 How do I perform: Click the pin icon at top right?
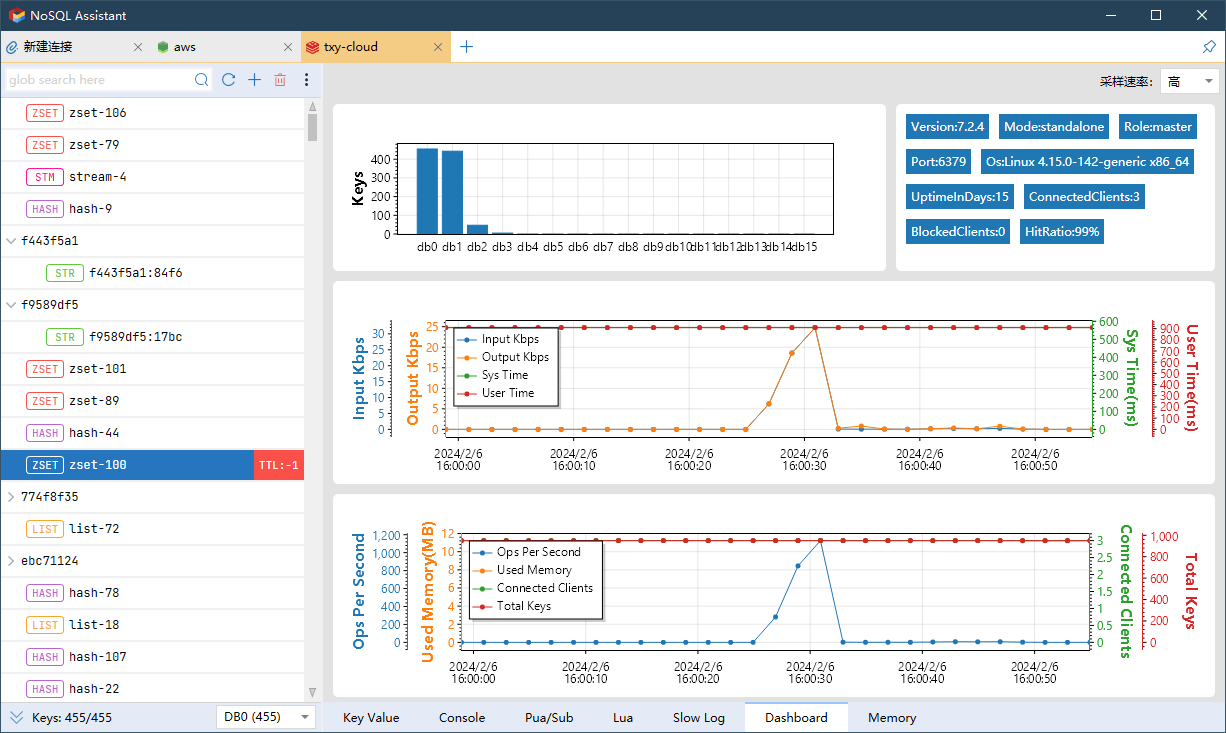pos(1208,47)
